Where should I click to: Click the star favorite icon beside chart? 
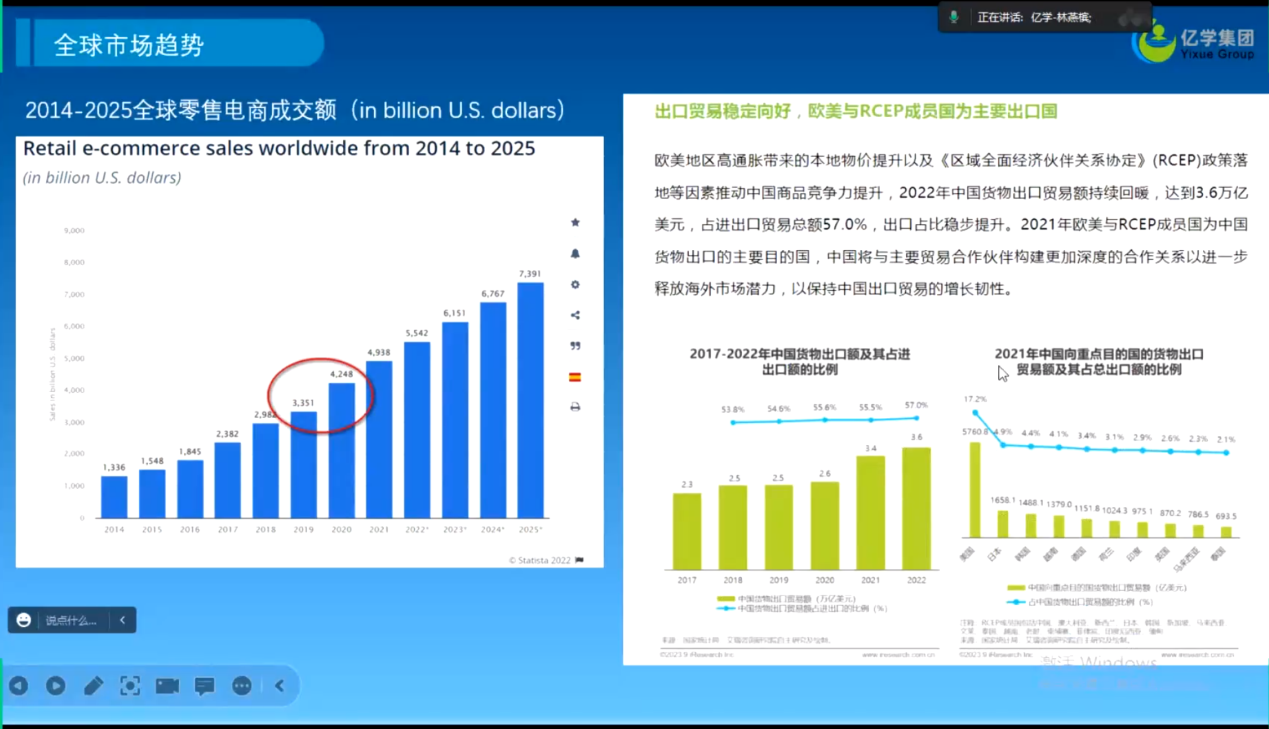point(575,223)
